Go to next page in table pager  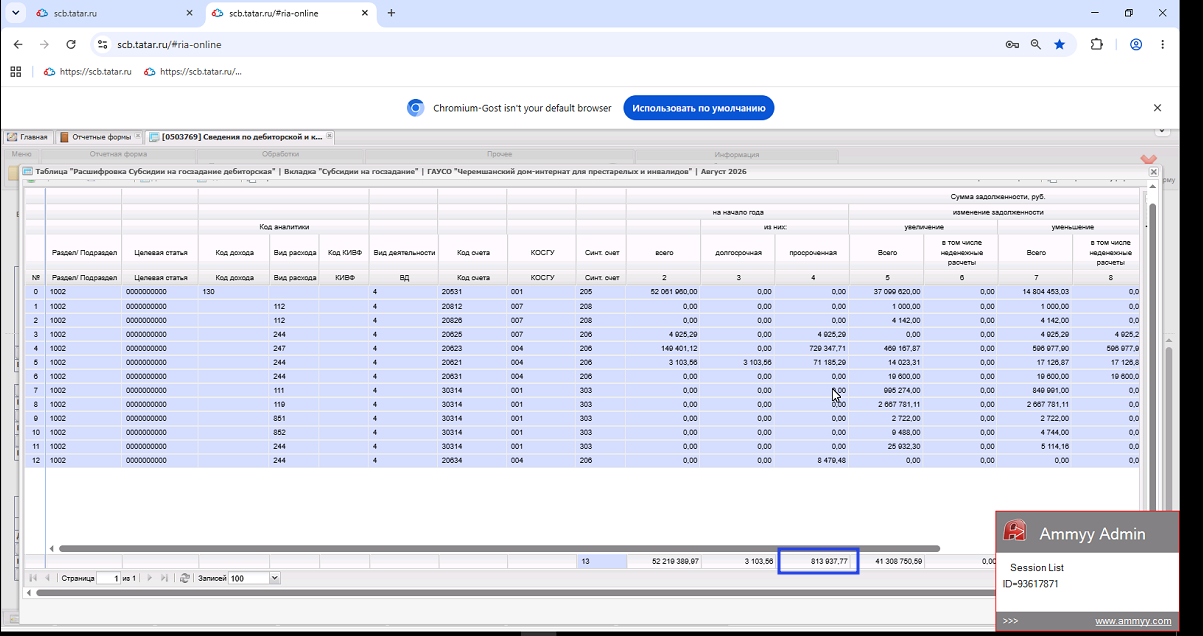[151, 578]
